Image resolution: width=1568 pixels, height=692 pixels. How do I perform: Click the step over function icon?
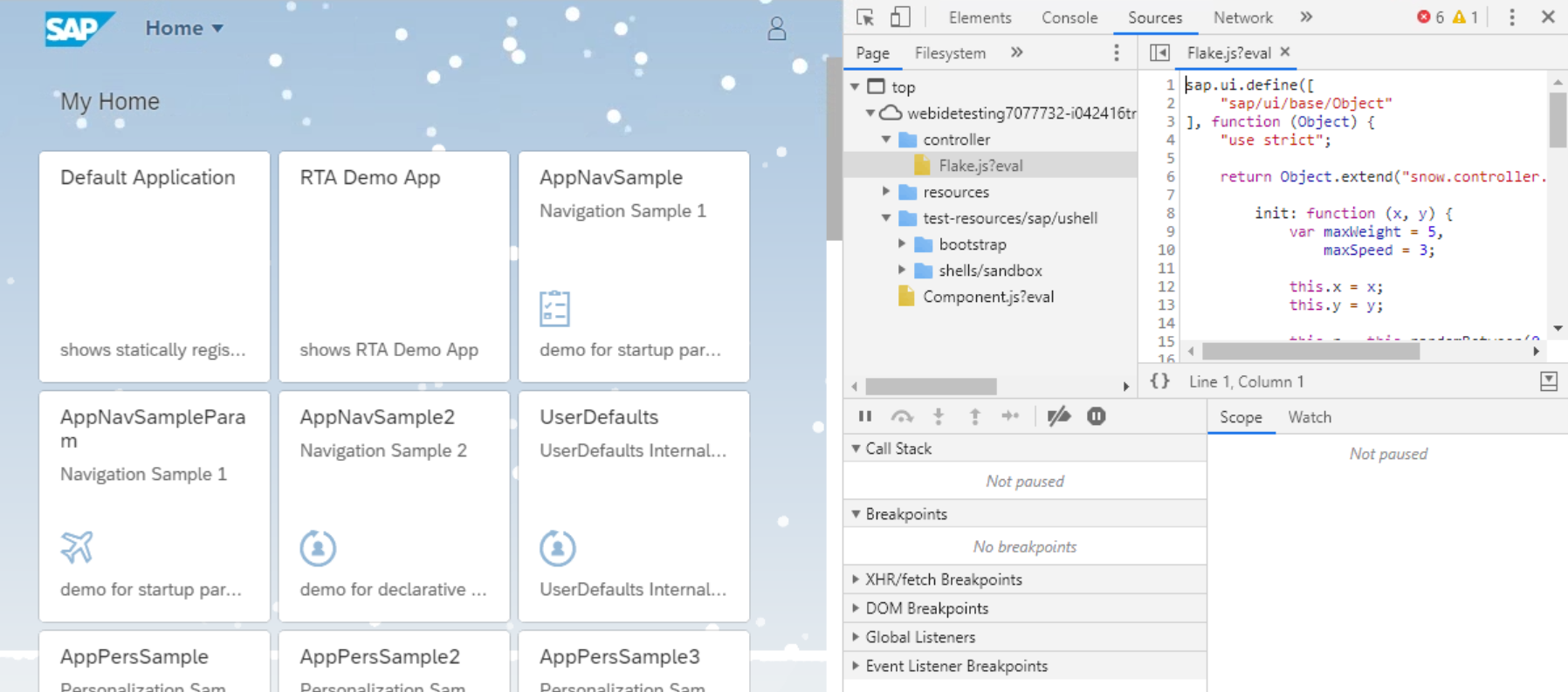tap(902, 416)
